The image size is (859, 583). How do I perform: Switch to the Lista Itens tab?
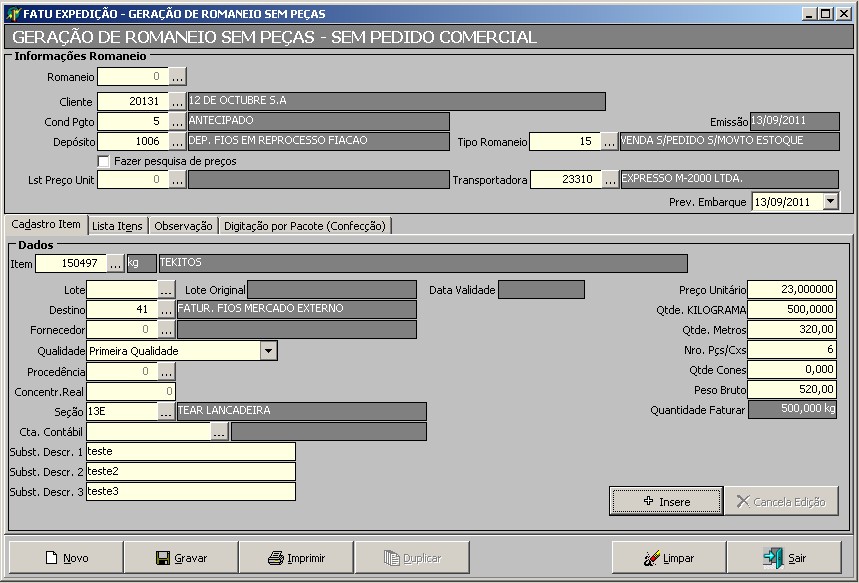click(117, 226)
